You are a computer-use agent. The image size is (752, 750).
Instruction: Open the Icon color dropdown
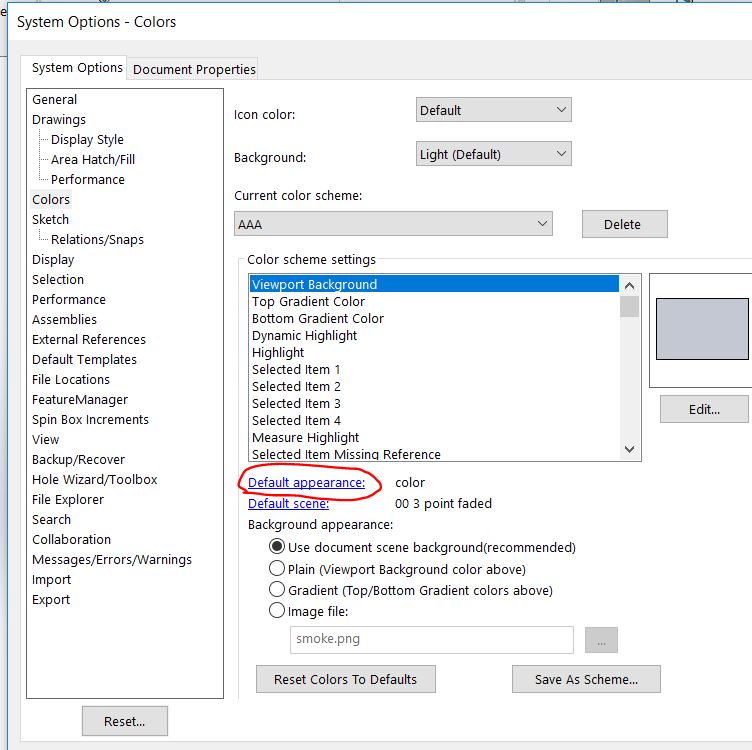pos(493,110)
